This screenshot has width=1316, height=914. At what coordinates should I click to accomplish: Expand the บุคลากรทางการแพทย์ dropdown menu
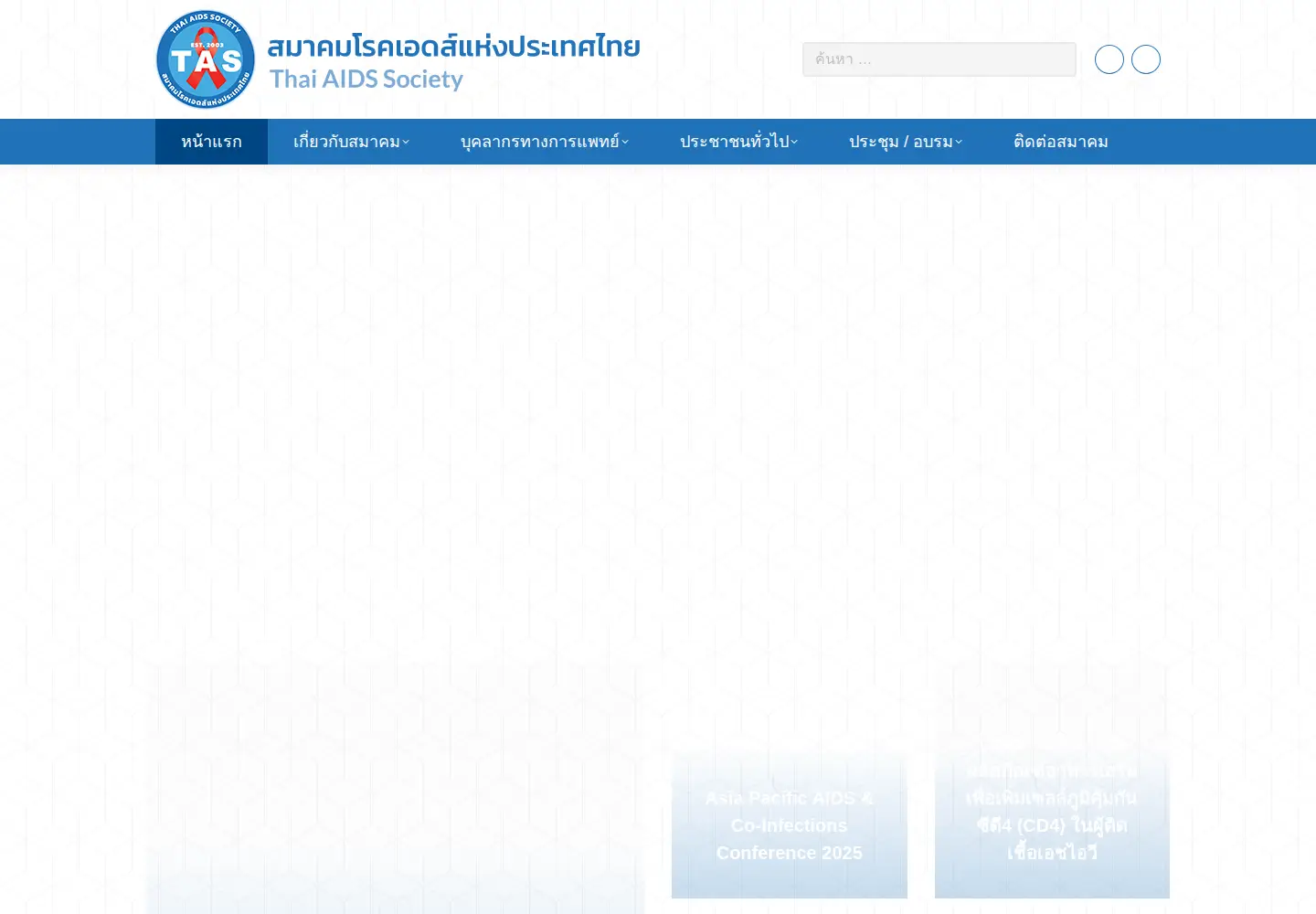545,142
